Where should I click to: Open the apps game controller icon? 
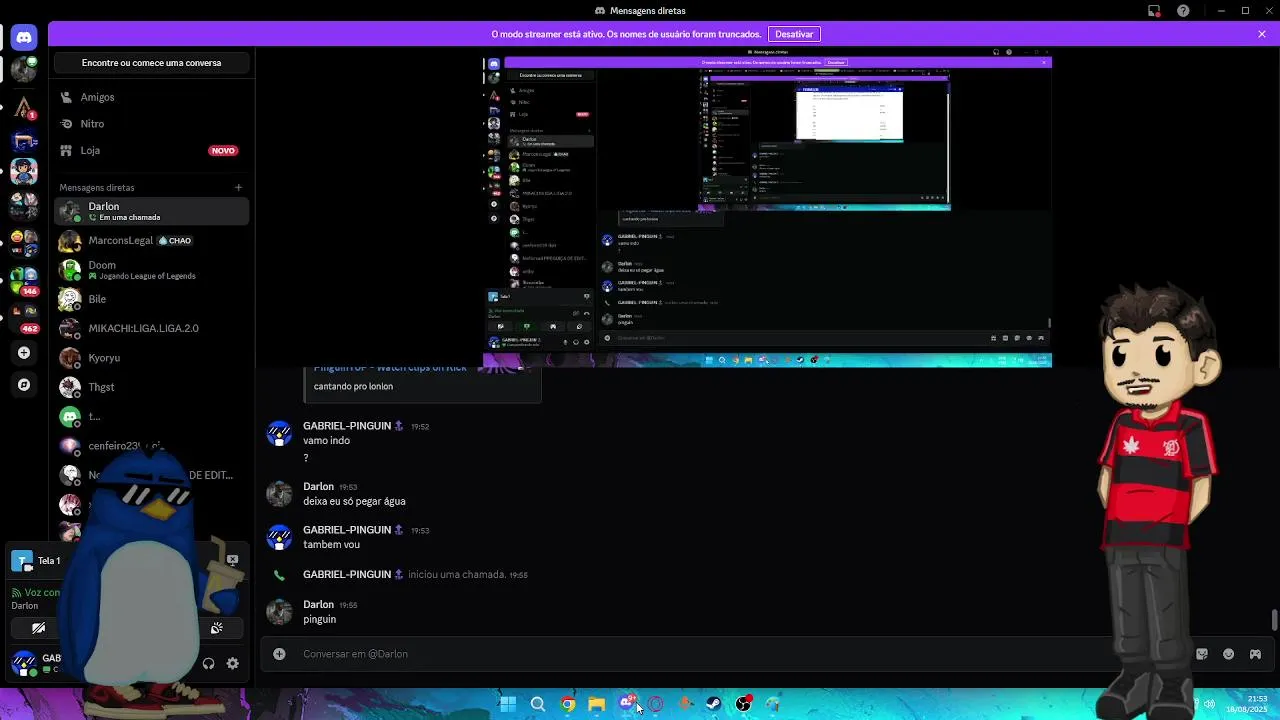pos(1255,654)
